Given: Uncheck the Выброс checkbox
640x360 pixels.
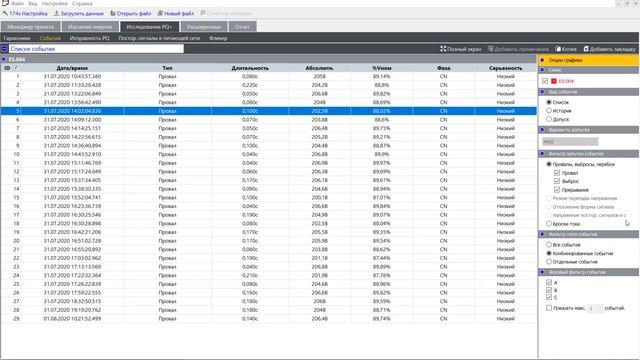Looking at the screenshot, I should pyautogui.click(x=557, y=181).
